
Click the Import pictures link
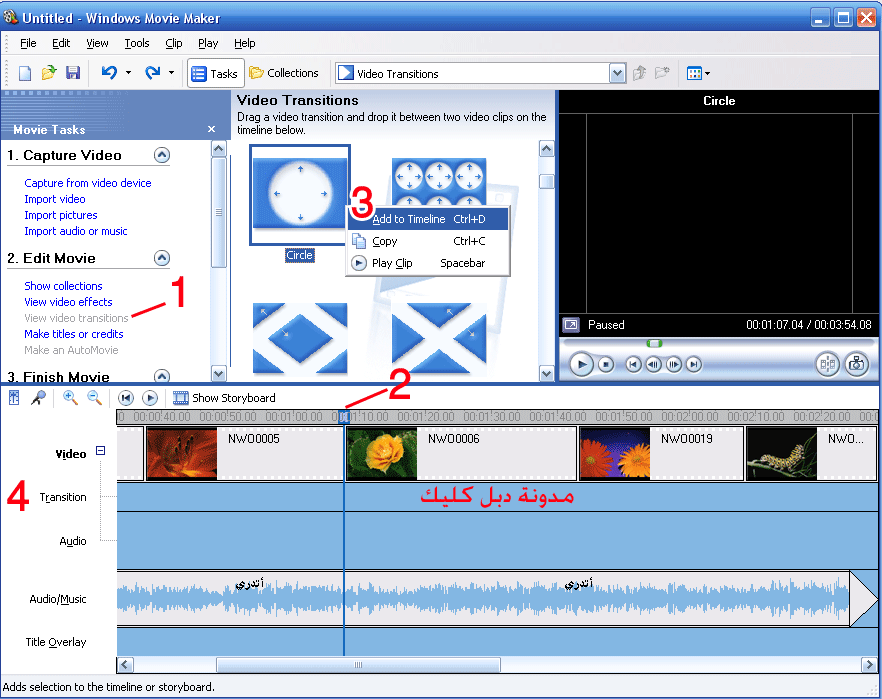(x=61, y=215)
